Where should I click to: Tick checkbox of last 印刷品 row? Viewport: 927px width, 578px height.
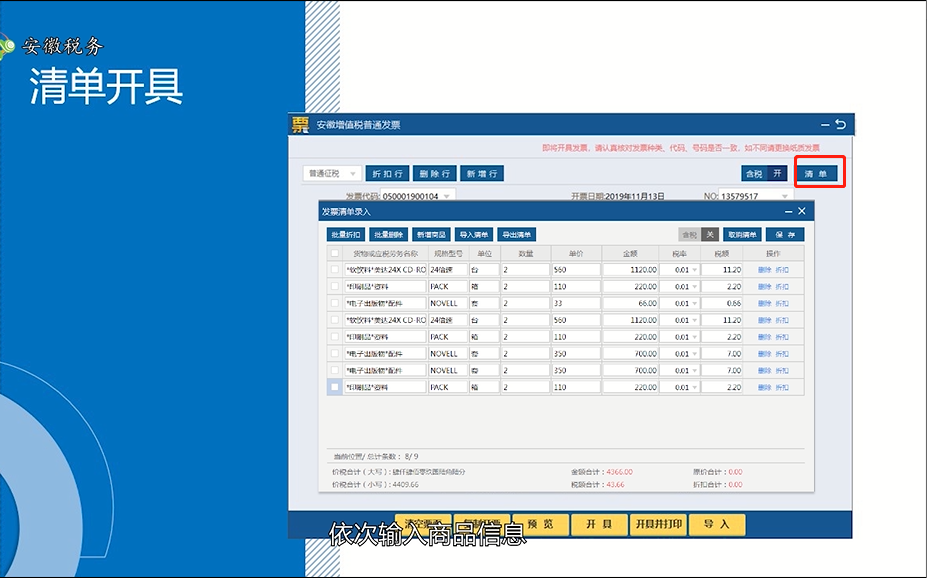[x=335, y=387]
